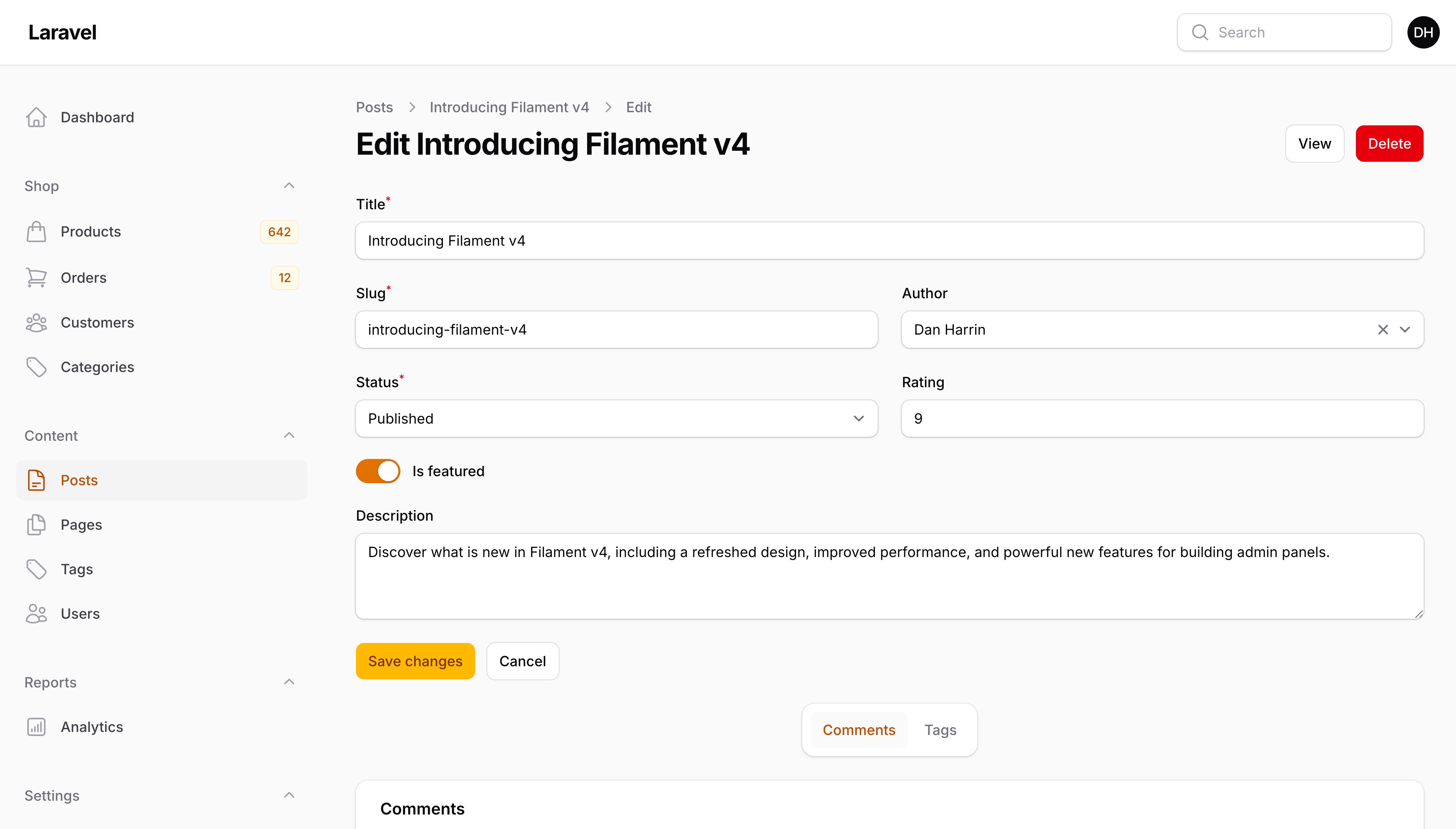This screenshot has height=829, width=1456.
Task: Switch to the Tags relation tab
Action: point(940,730)
